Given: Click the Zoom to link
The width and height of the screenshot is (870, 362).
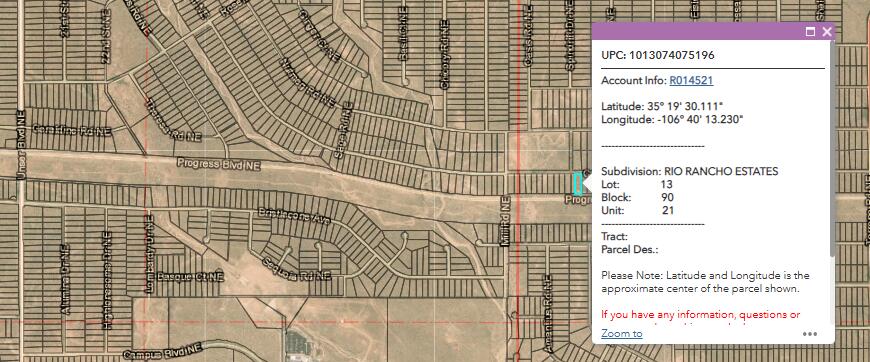Looking at the screenshot, I should tap(621, 333).
